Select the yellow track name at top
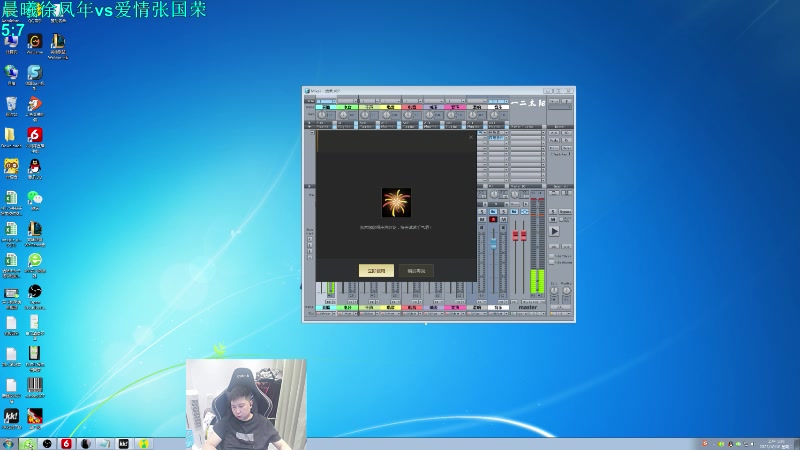The image size is (800, 450). coord(390,107)
